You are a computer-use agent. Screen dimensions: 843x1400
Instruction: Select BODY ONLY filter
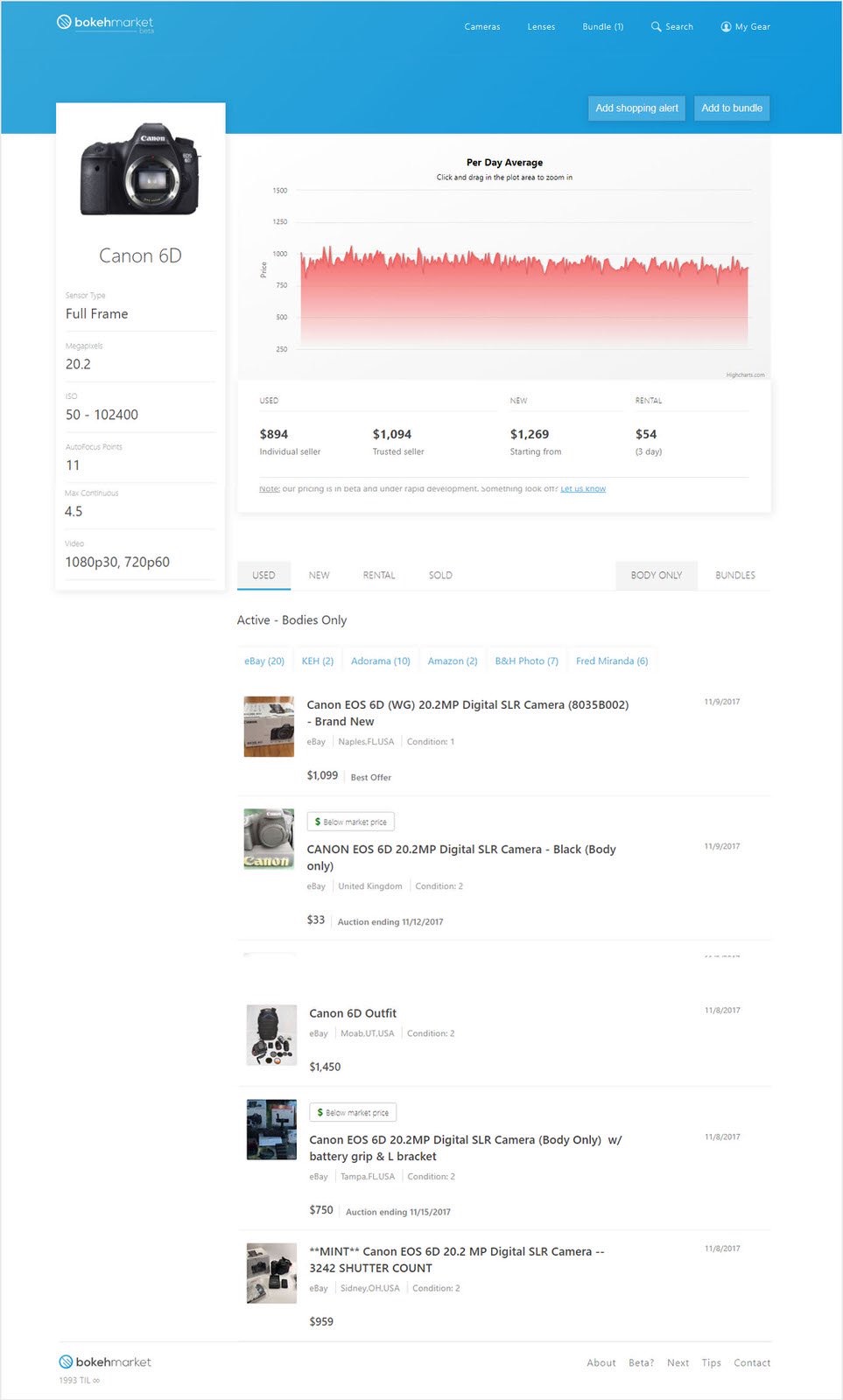coord(656,576)
